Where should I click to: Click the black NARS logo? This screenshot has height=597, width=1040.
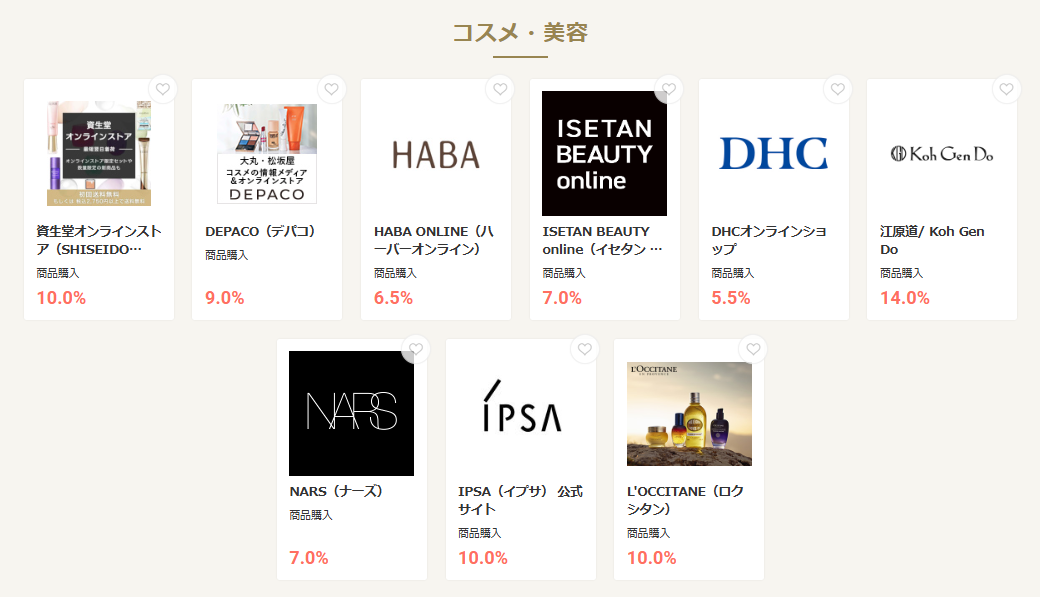pyautogui.click(x=352, y=413)
